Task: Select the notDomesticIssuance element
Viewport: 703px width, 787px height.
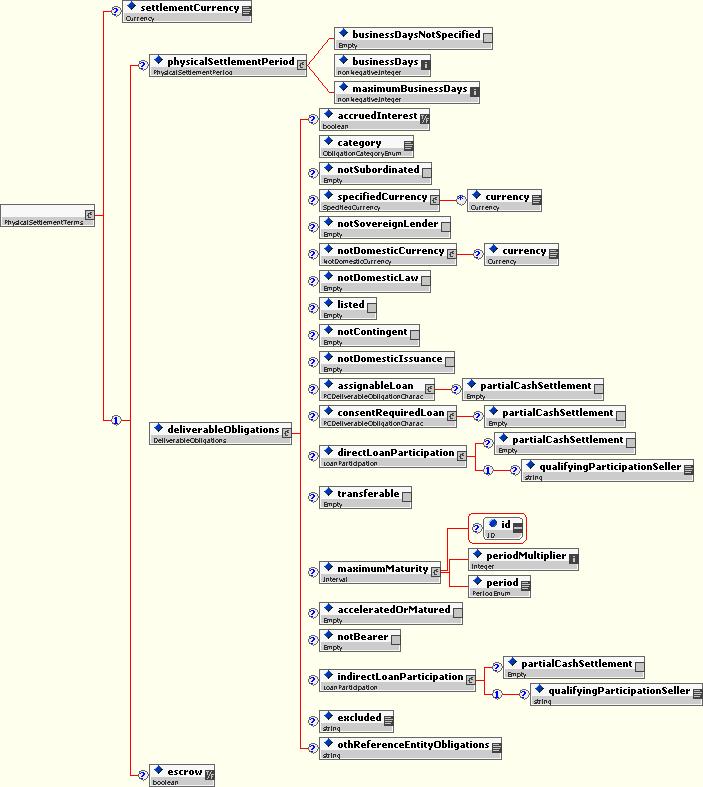Action: [387, 362]
